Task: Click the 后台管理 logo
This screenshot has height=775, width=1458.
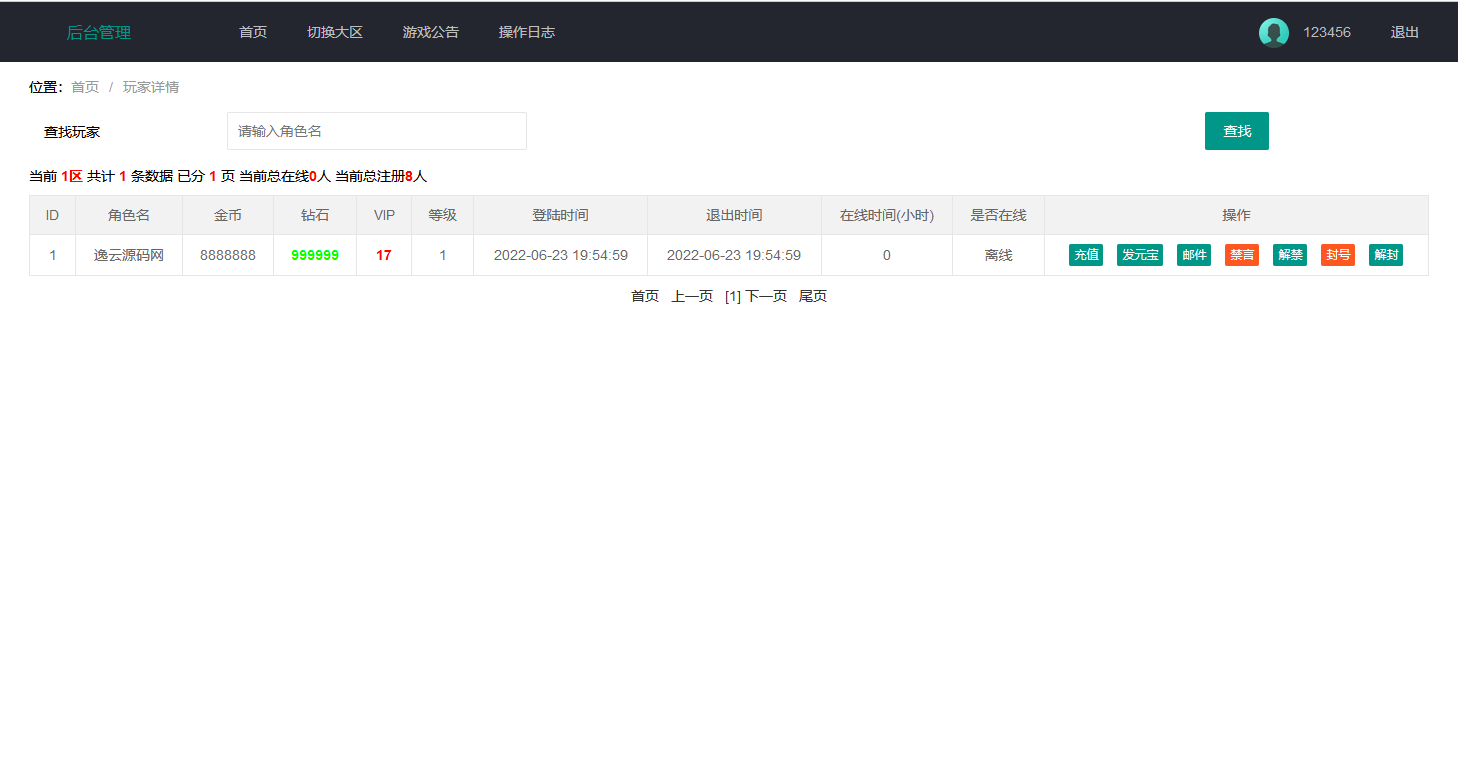Action: pyautogui.click(x=99, y=33)
